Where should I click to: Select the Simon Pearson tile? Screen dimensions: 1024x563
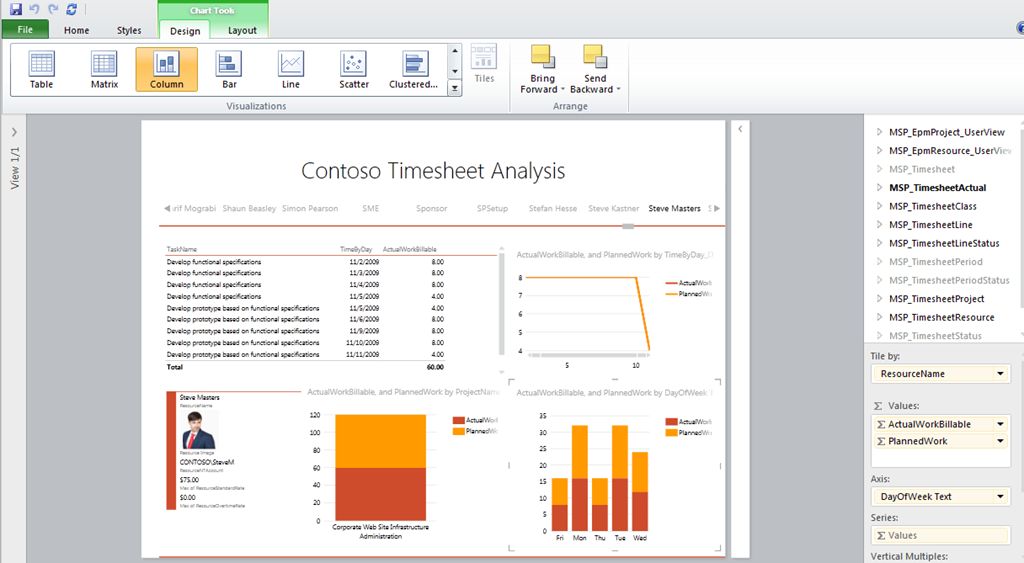(x=310, y=208)
